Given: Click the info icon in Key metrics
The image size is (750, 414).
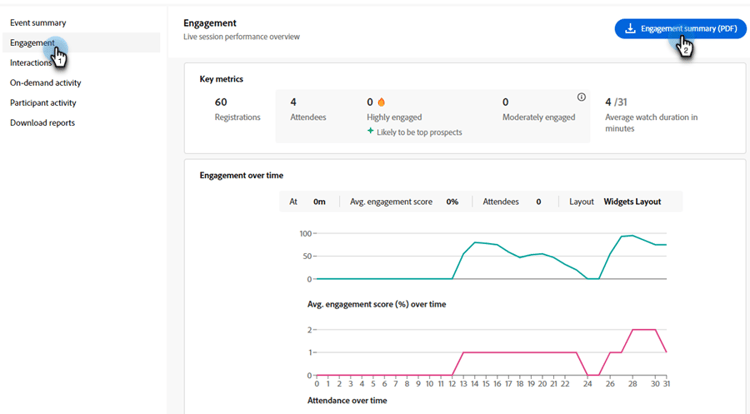Looking at the screenshot, I should click(x=581, y=97).
